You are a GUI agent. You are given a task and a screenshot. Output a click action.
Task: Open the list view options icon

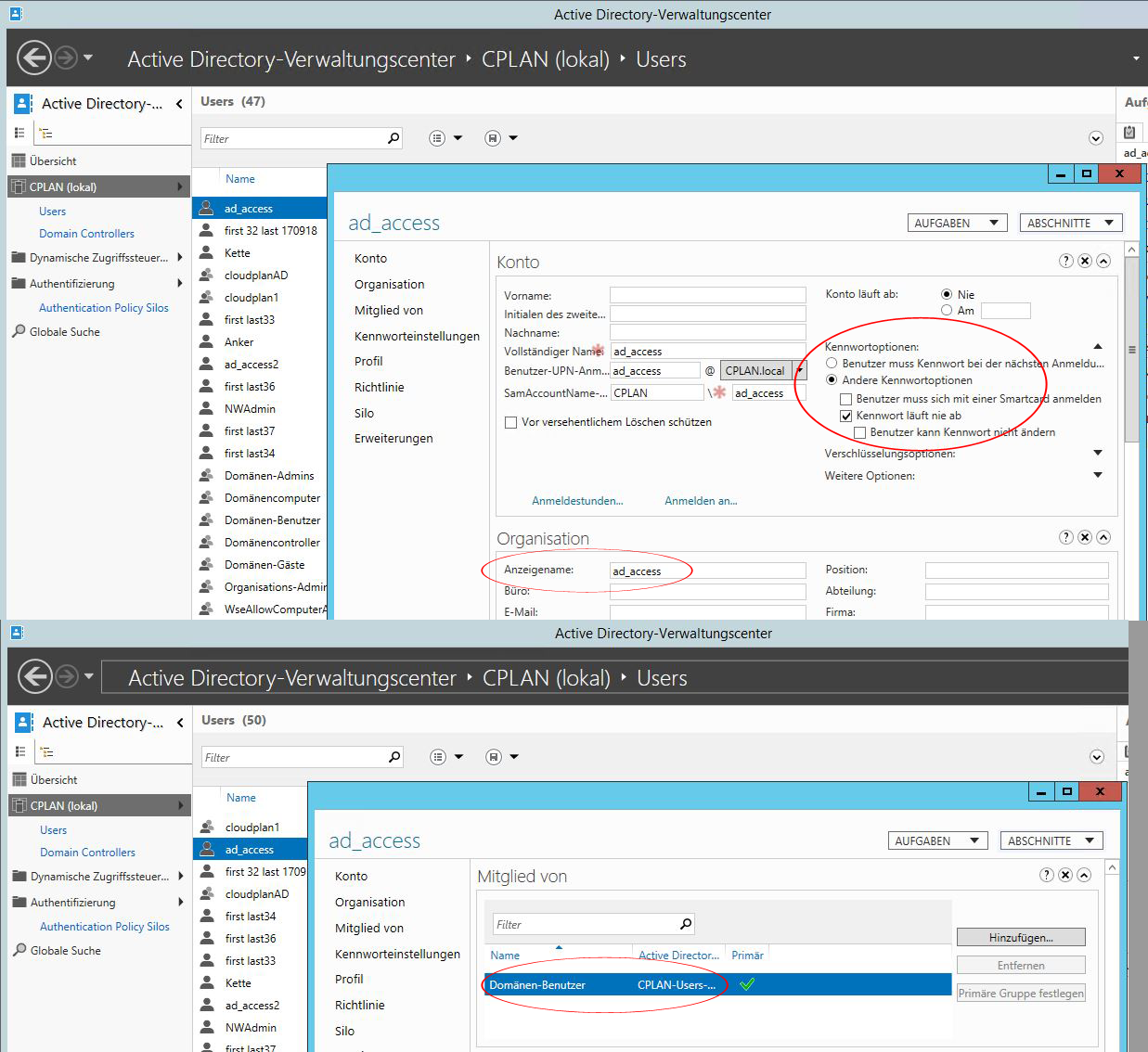coord(436,137)
